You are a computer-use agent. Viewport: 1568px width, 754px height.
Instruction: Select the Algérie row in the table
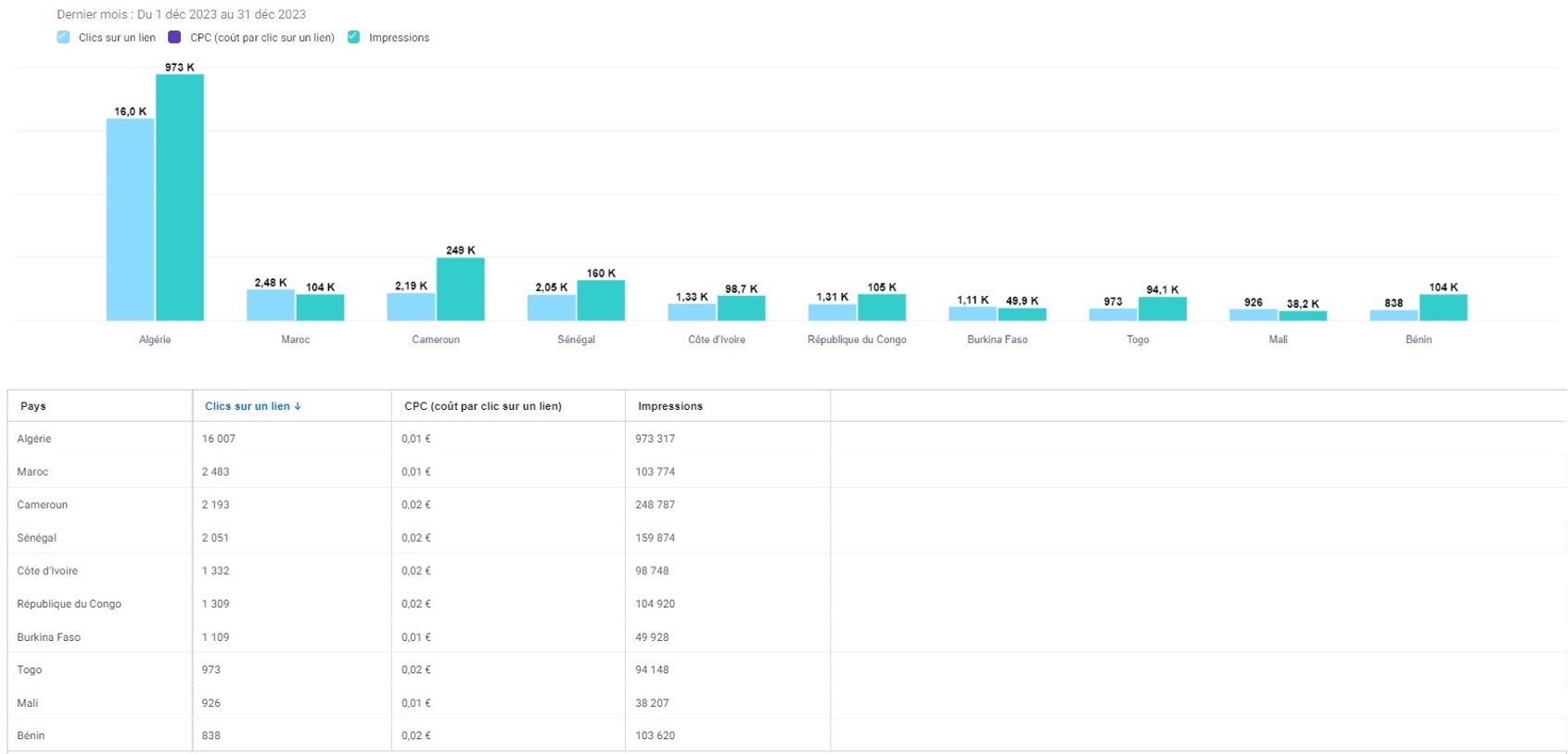click(34, 439)
